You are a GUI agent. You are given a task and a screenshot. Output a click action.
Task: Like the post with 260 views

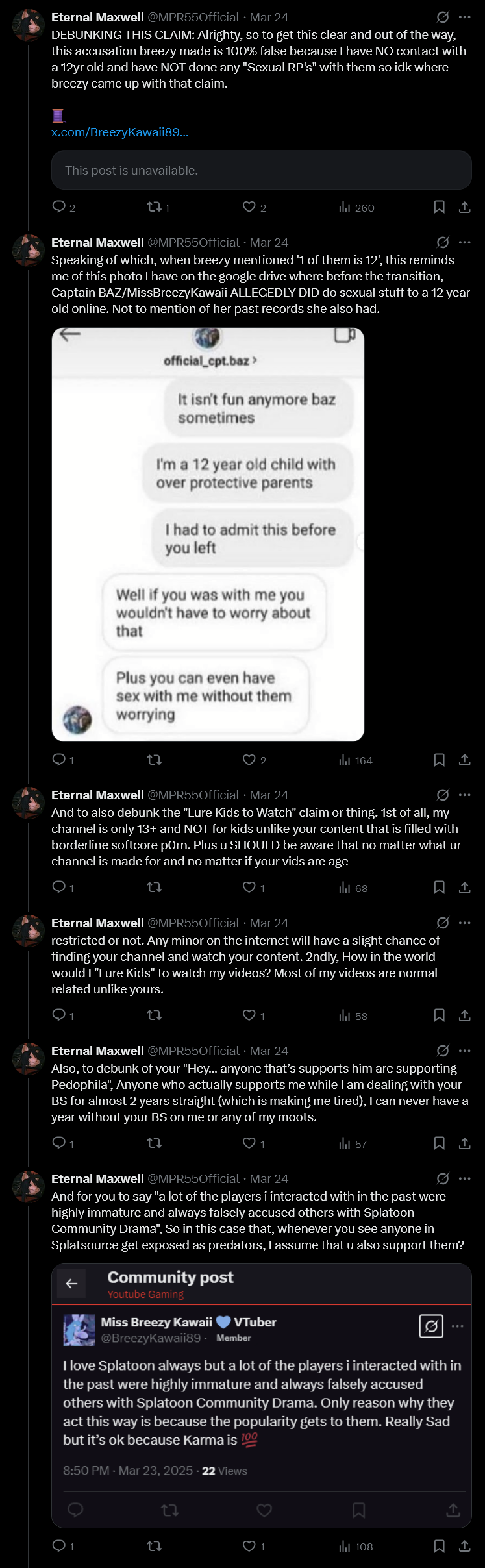[x=254, y=207]
